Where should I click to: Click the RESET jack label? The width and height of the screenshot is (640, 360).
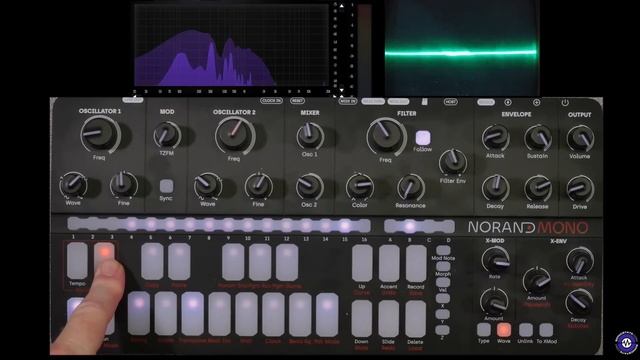297,100
